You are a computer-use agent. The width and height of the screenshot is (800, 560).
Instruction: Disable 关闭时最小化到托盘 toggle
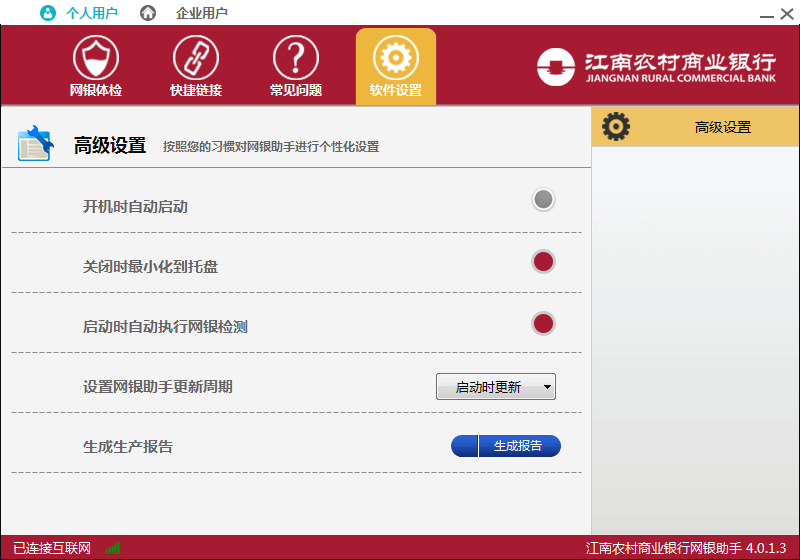pos(543,262)
